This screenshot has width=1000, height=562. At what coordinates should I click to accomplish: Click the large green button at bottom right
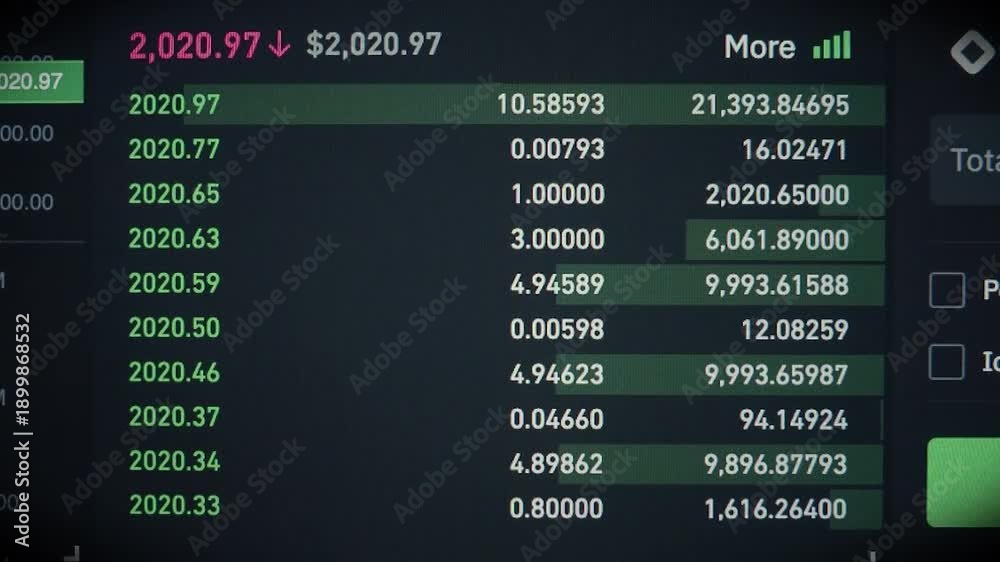(x=964, y=482)
